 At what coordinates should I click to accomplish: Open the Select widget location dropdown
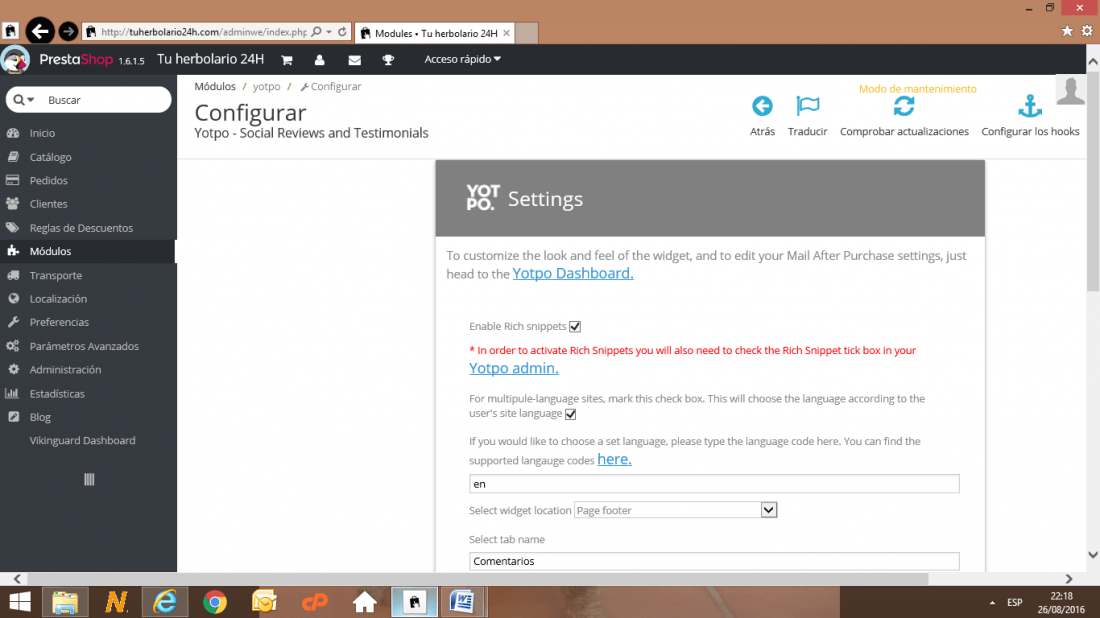(676, 510)
